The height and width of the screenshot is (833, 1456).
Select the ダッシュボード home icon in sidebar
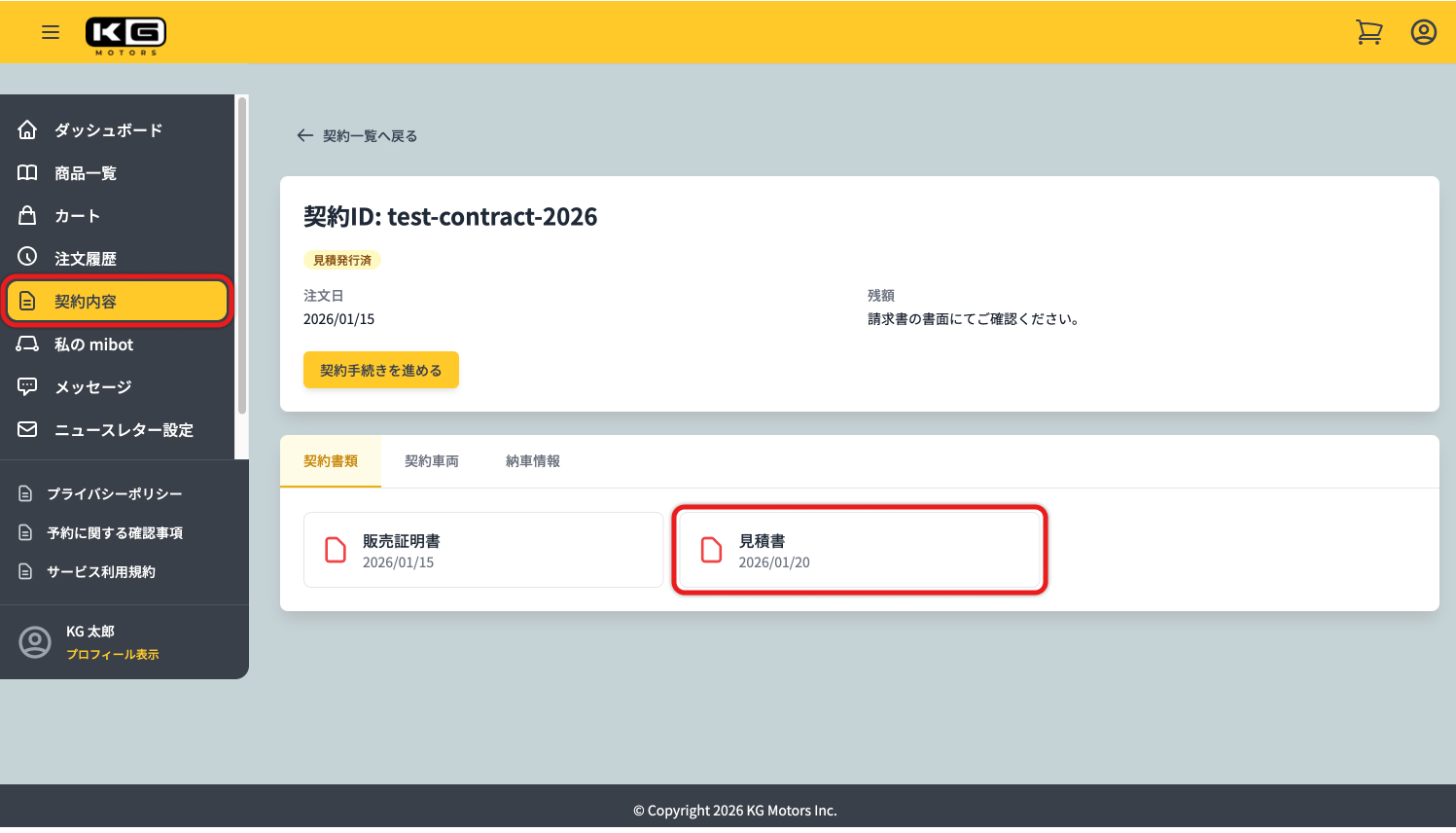point(28,129)
